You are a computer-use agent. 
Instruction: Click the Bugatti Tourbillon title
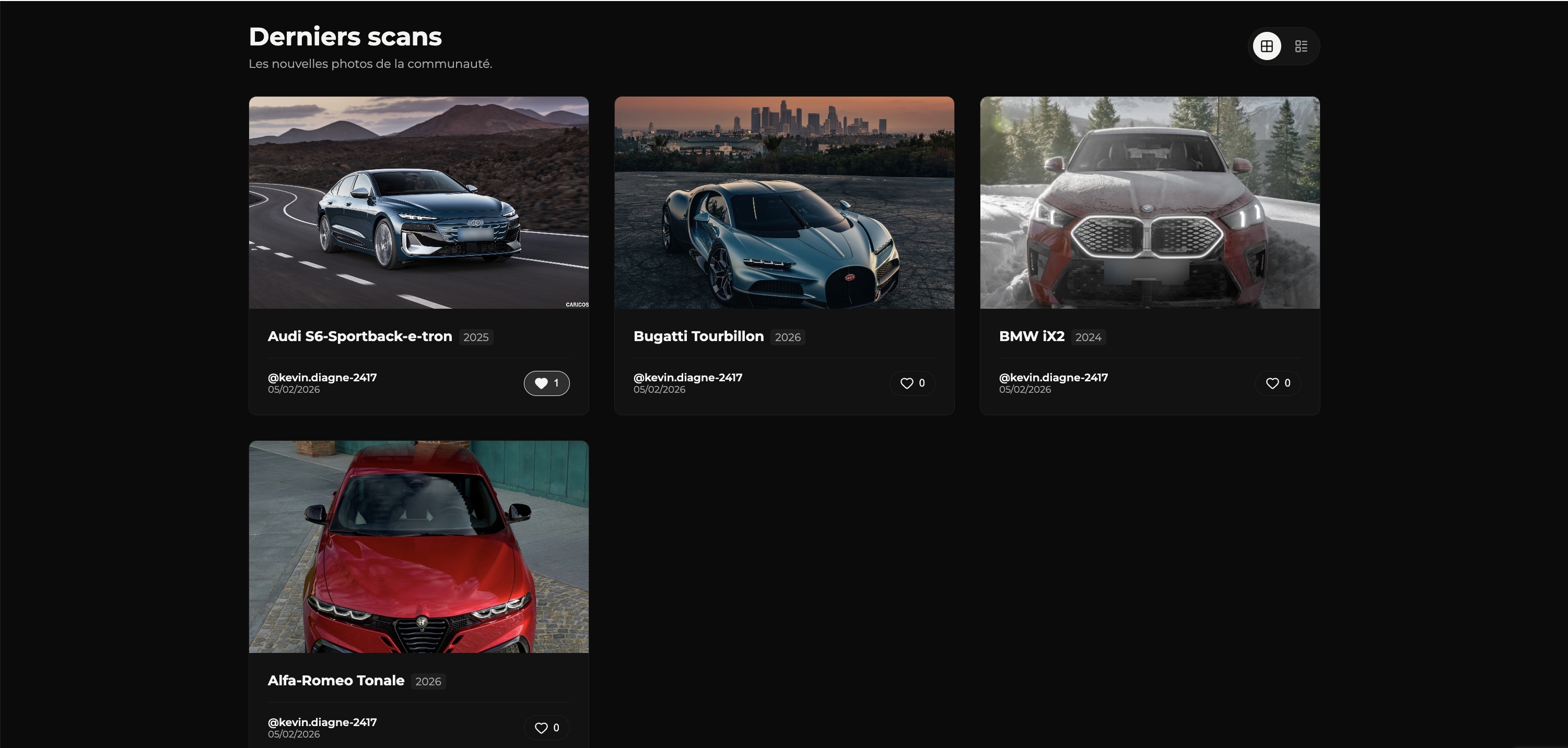coord(699,336)
